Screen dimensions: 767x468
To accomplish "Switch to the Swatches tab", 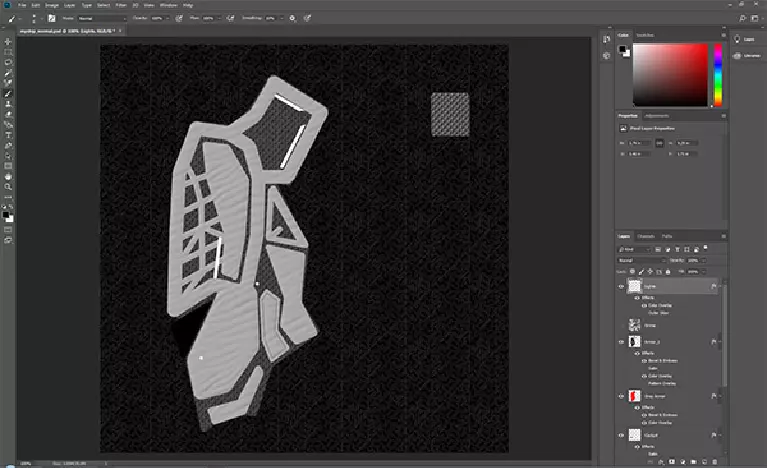I will pos(645,36).
